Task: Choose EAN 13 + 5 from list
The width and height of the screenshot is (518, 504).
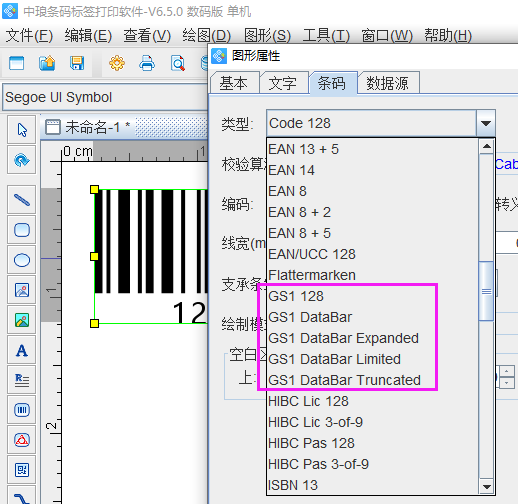Action: pos(373,149)
